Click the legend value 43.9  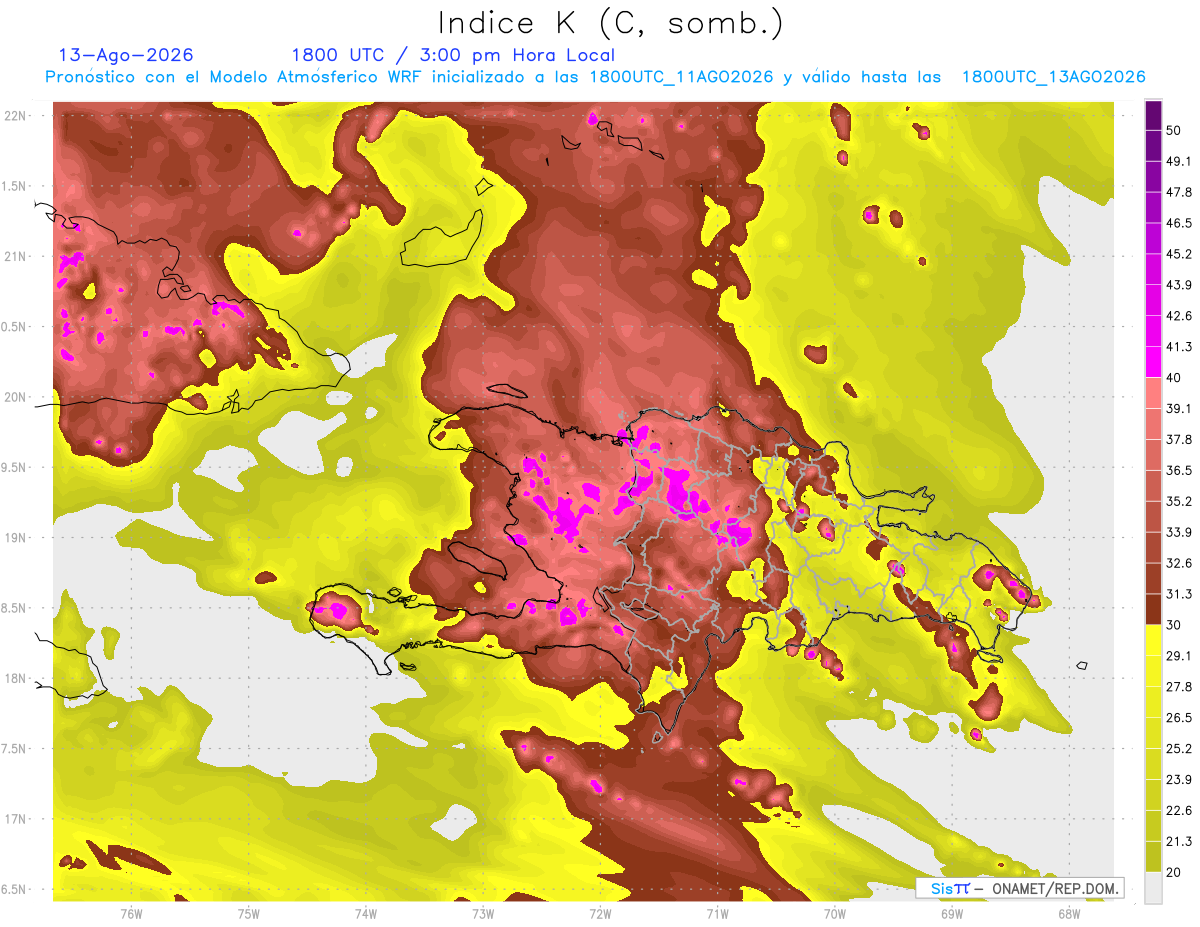(x=1179, y=285)
